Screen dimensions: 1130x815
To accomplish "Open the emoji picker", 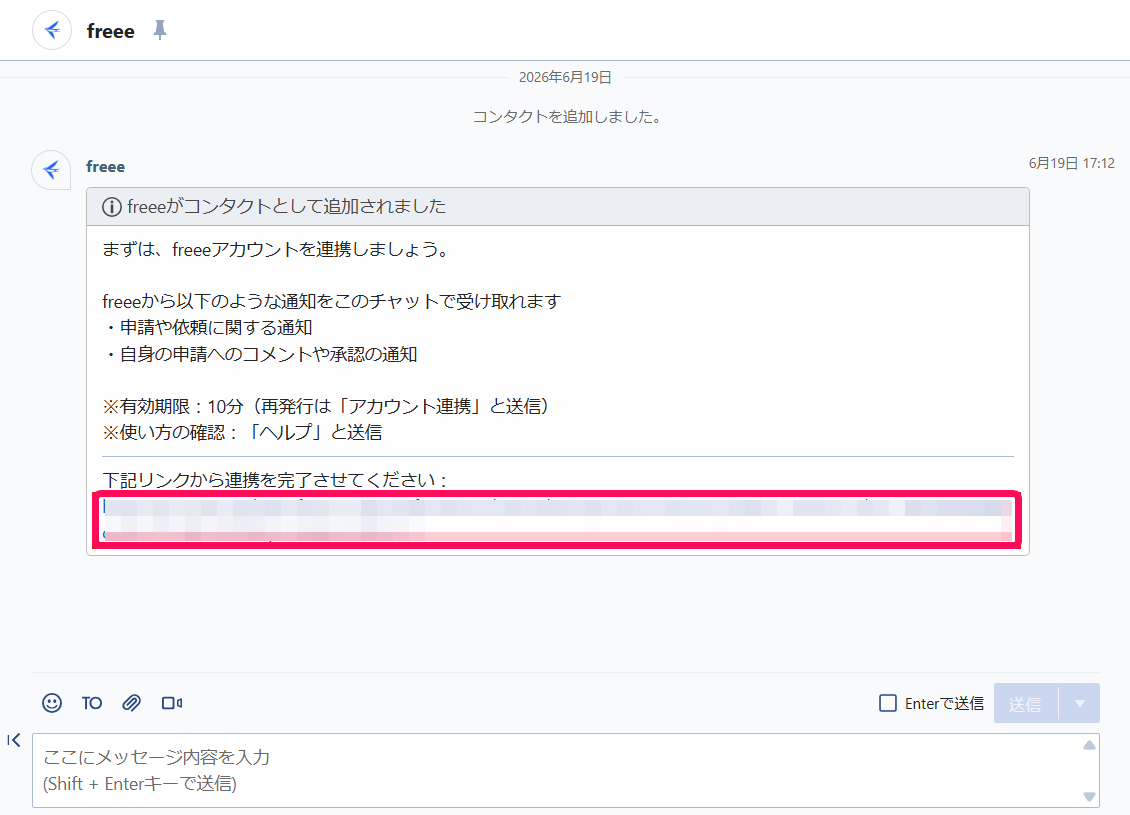I will click(52, 703).
